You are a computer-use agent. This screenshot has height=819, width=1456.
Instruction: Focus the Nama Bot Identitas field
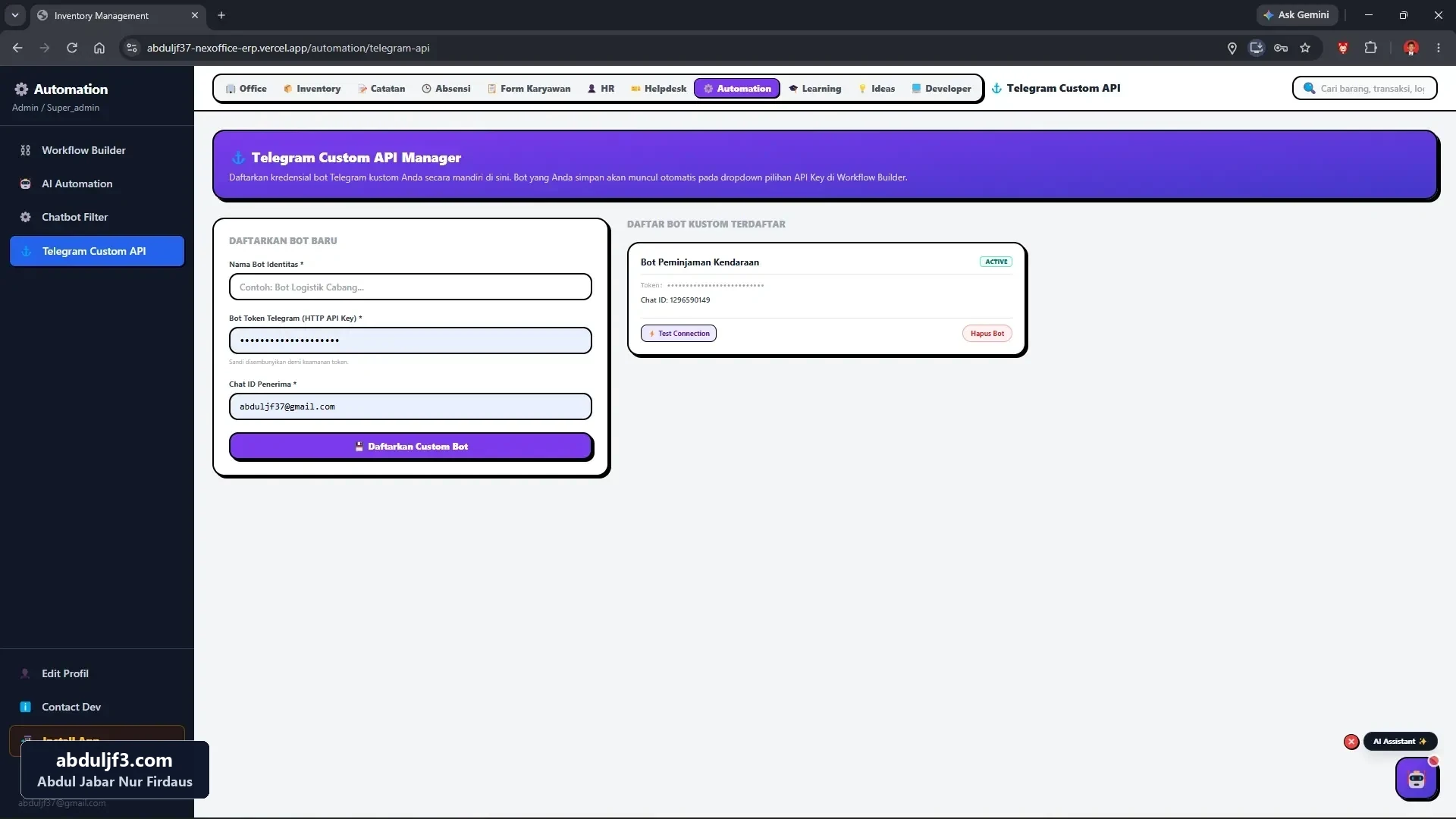tap(410, 287)
